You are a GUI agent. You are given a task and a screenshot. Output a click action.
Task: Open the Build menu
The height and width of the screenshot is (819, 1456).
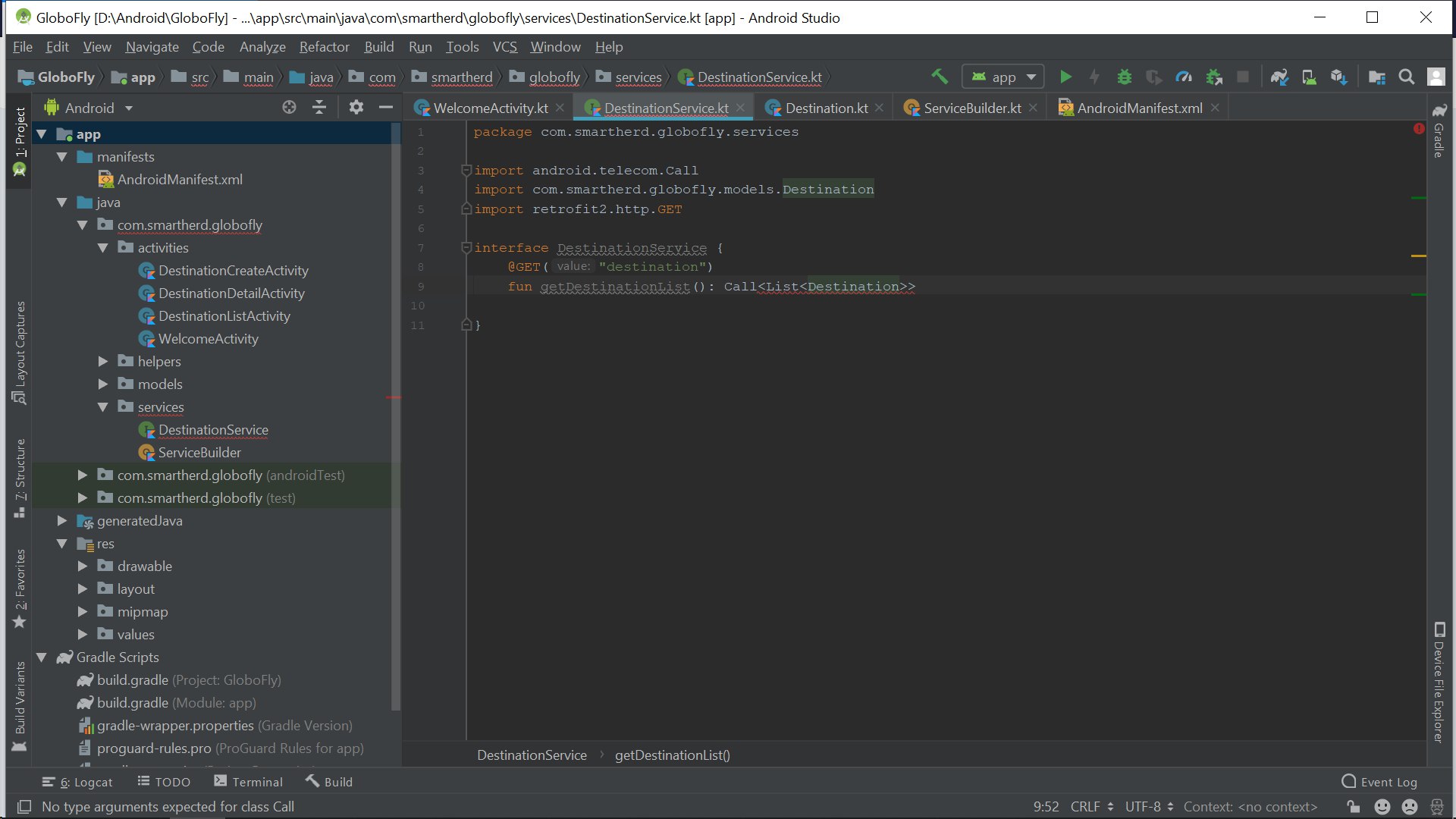(378, 47)
